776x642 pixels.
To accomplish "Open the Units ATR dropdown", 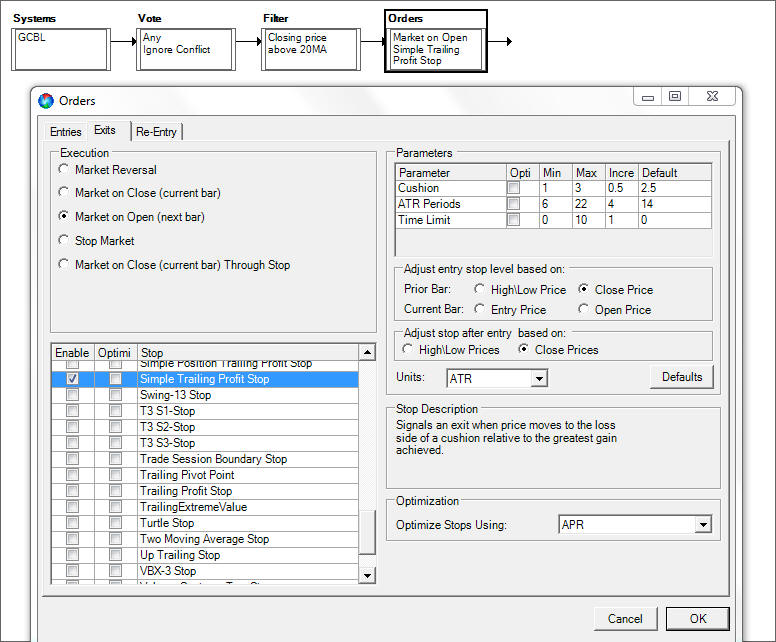I will (x=539, y=379).
